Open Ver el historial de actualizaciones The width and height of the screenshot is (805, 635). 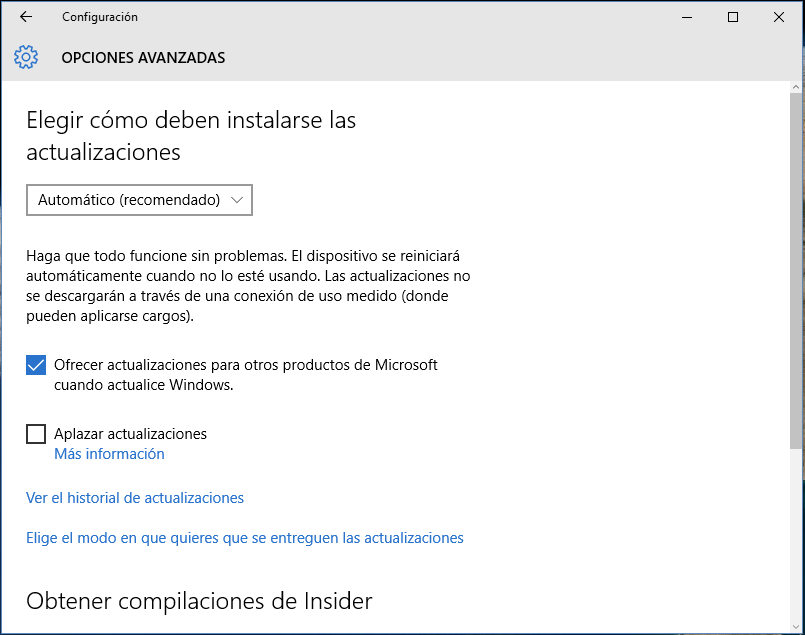coord(135,498)
